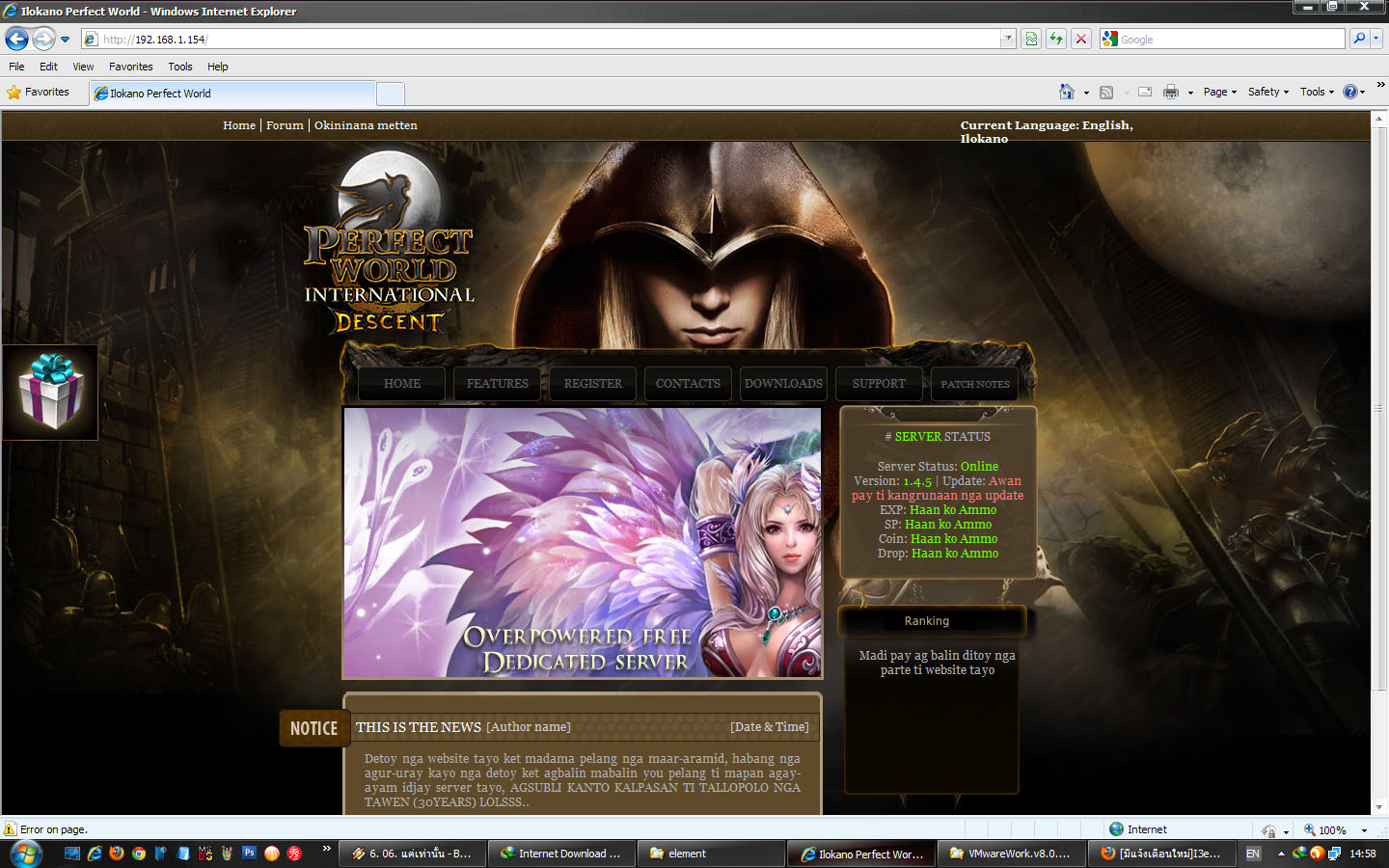Click the Okininana metten link
1389x868 pixels.
(x=366, y=125)
